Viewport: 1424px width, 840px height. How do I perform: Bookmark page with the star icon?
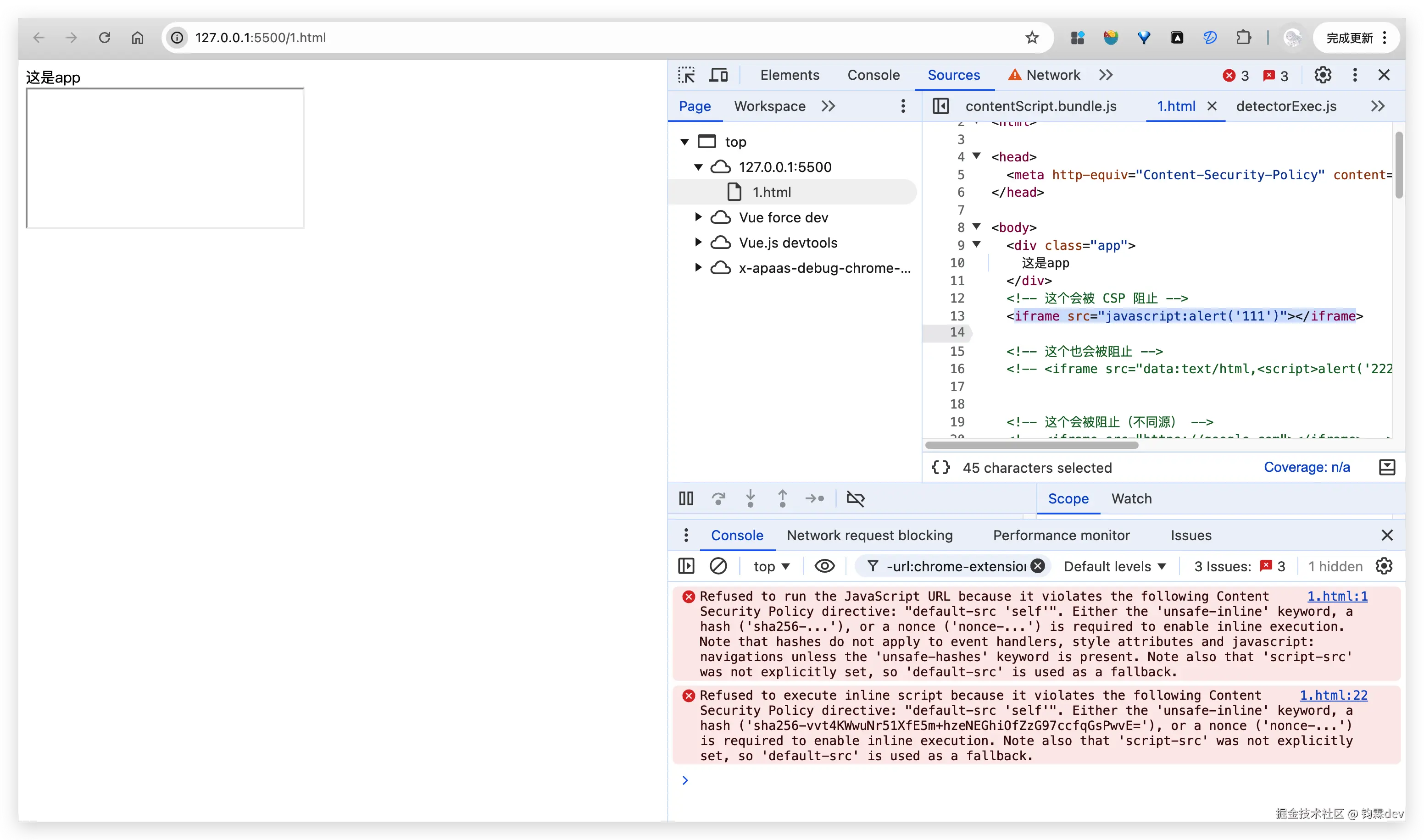[x=1032, y=37]
